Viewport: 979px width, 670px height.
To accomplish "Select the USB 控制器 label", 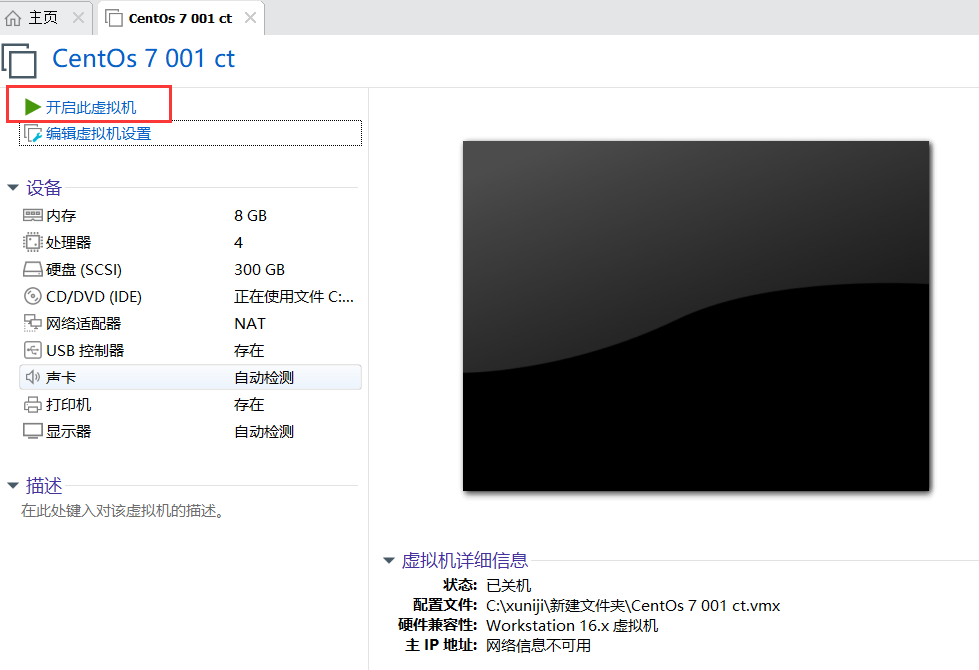I will coord(85,350).
